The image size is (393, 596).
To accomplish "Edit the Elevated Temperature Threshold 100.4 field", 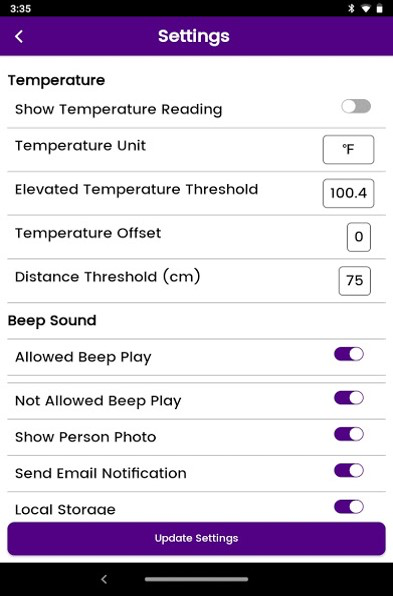I will 349,193.
